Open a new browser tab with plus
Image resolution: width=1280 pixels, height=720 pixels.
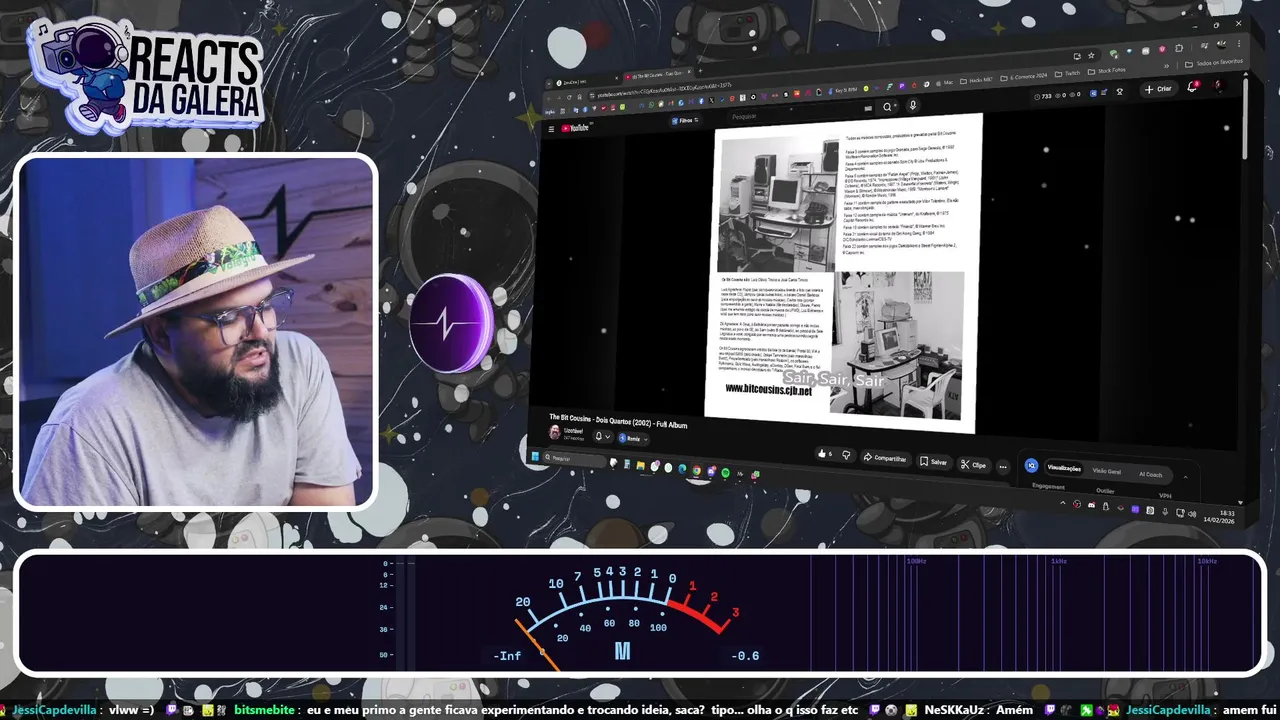tap(700, 71)
